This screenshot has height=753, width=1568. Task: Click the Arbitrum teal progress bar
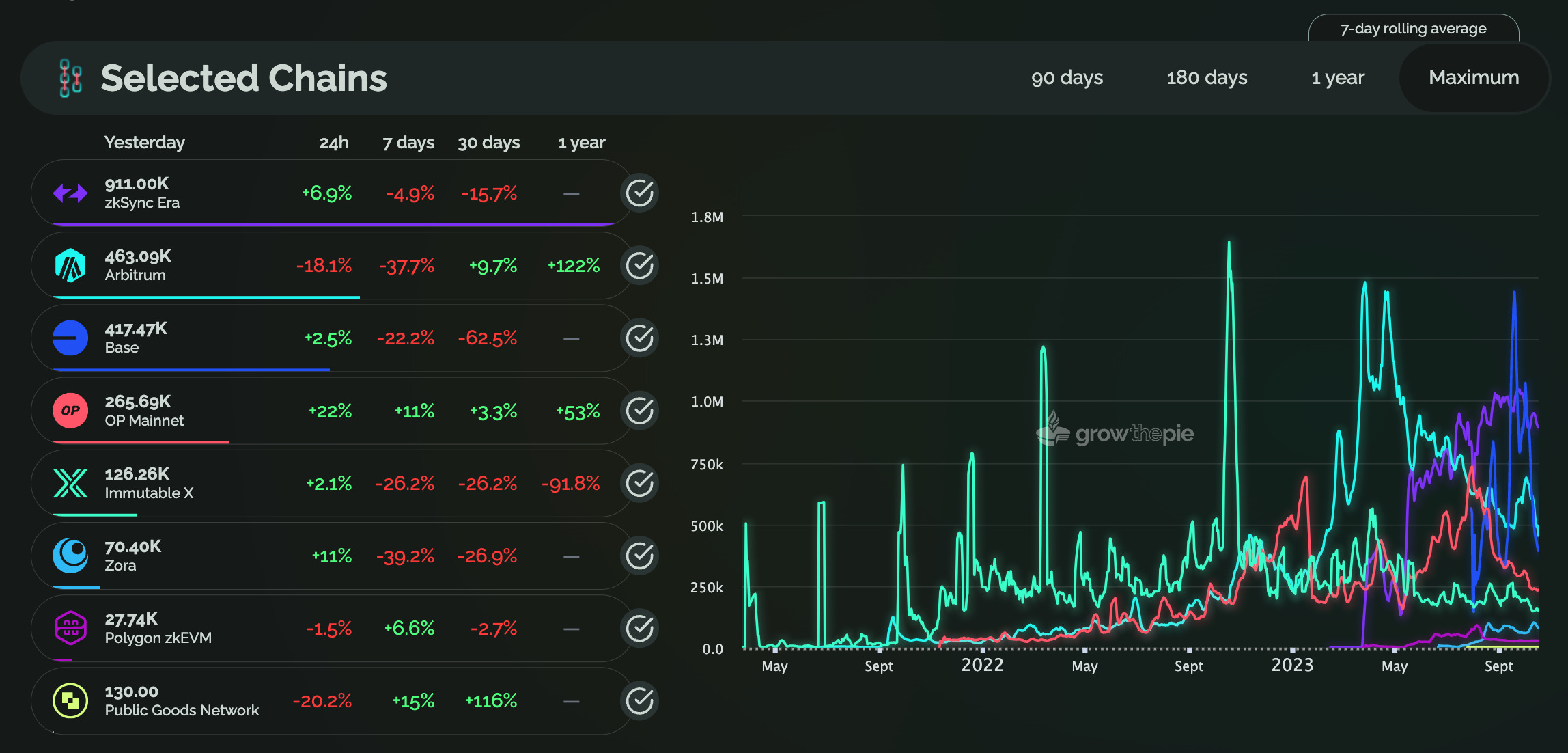pyautogui.click(x=206, y=297)
